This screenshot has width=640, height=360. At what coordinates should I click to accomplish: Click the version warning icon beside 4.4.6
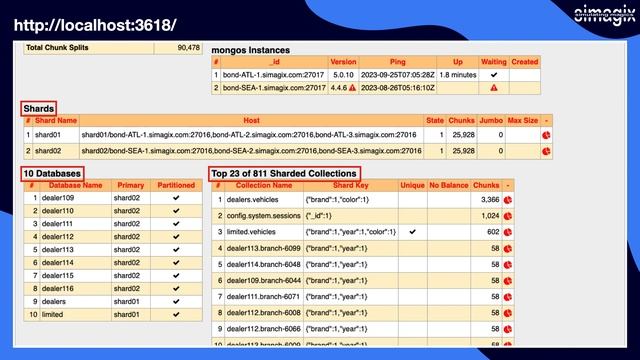pos(352,88)
